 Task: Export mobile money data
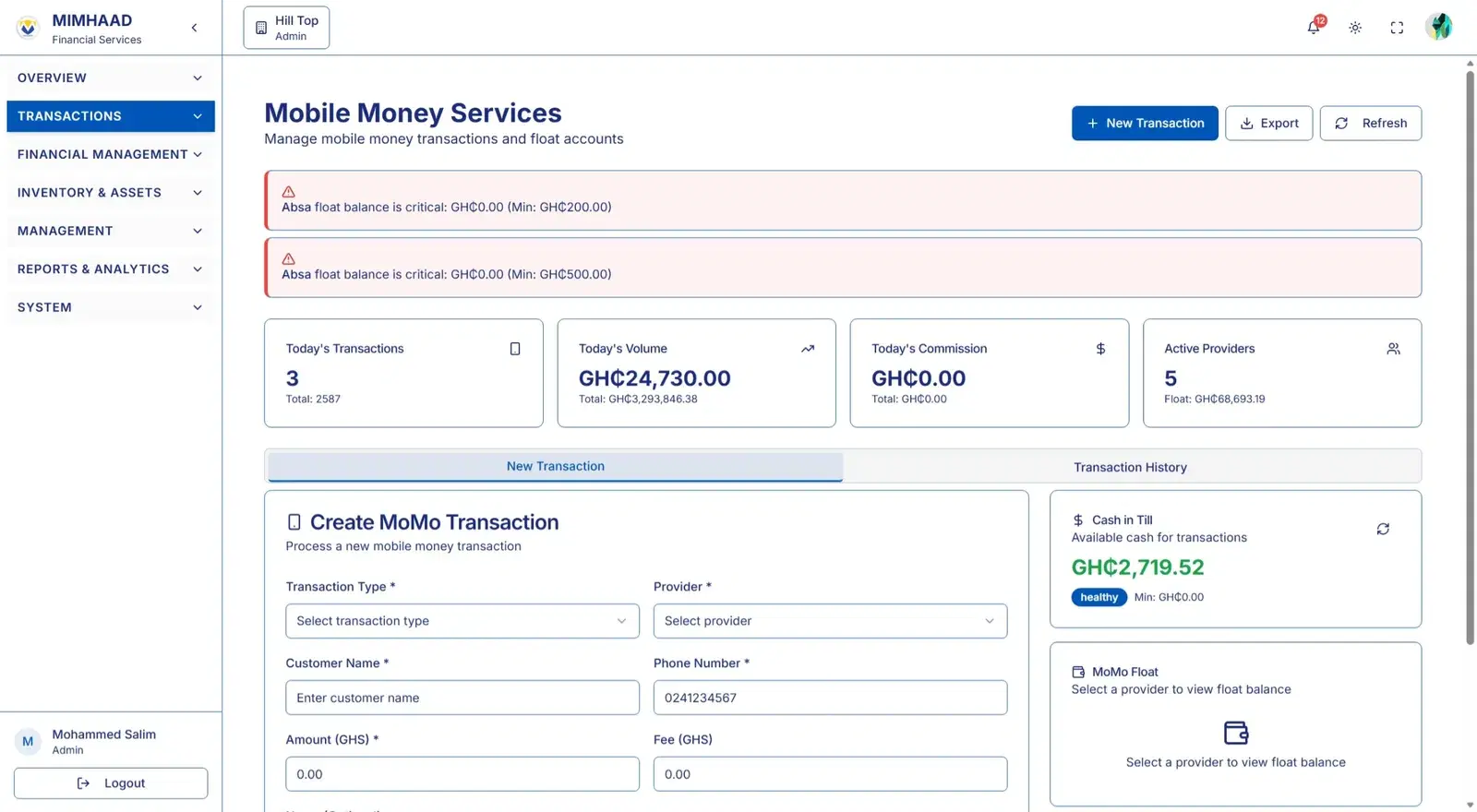1269,124
